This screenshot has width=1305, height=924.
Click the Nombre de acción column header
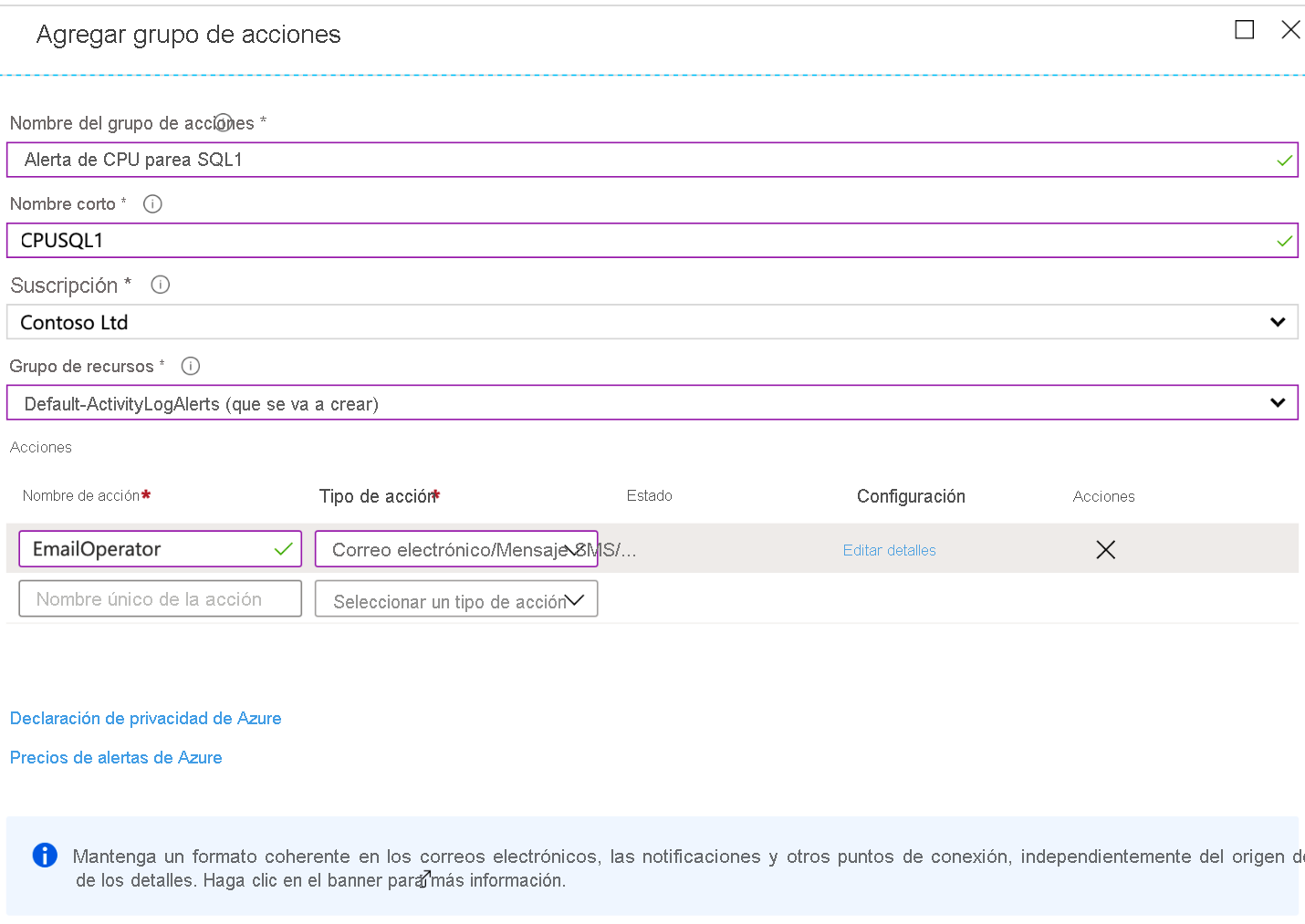pyautogui.click(x=87, y=495)
